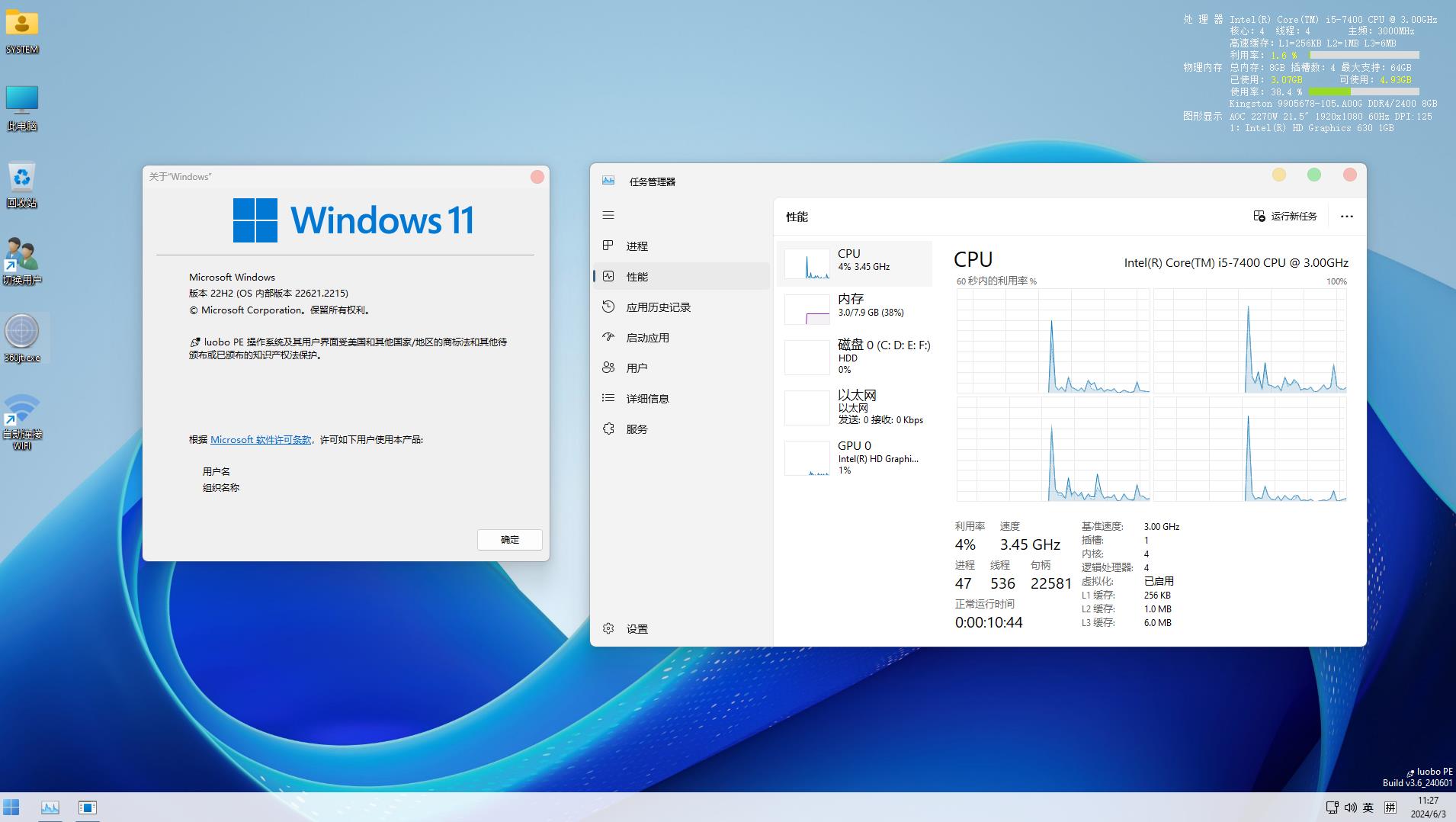Open App history (应用历史记录) page

[681, 307]
